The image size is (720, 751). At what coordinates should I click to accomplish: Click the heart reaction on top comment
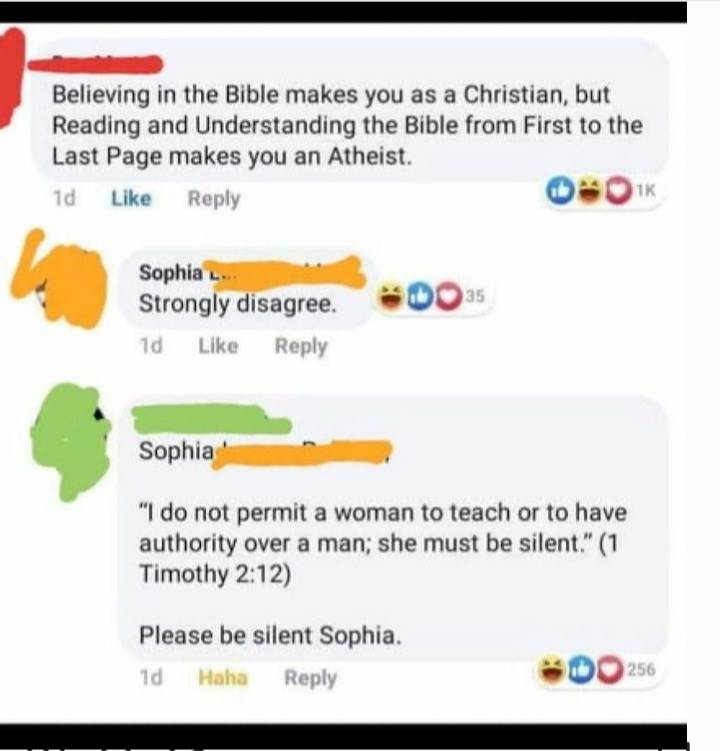click(x=619, y=192)
